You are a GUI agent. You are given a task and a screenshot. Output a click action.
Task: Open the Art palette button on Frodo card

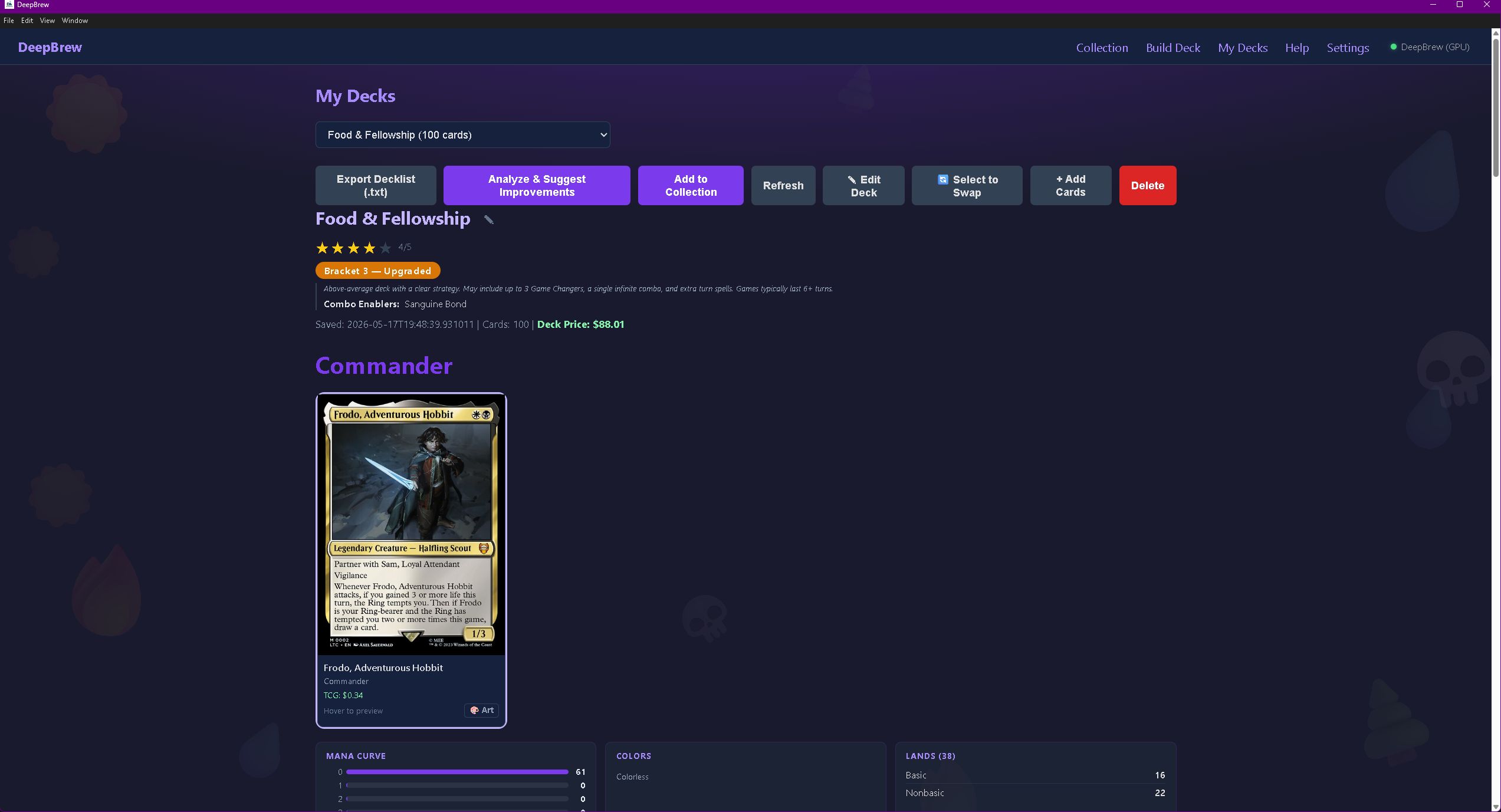pos(481,710)
